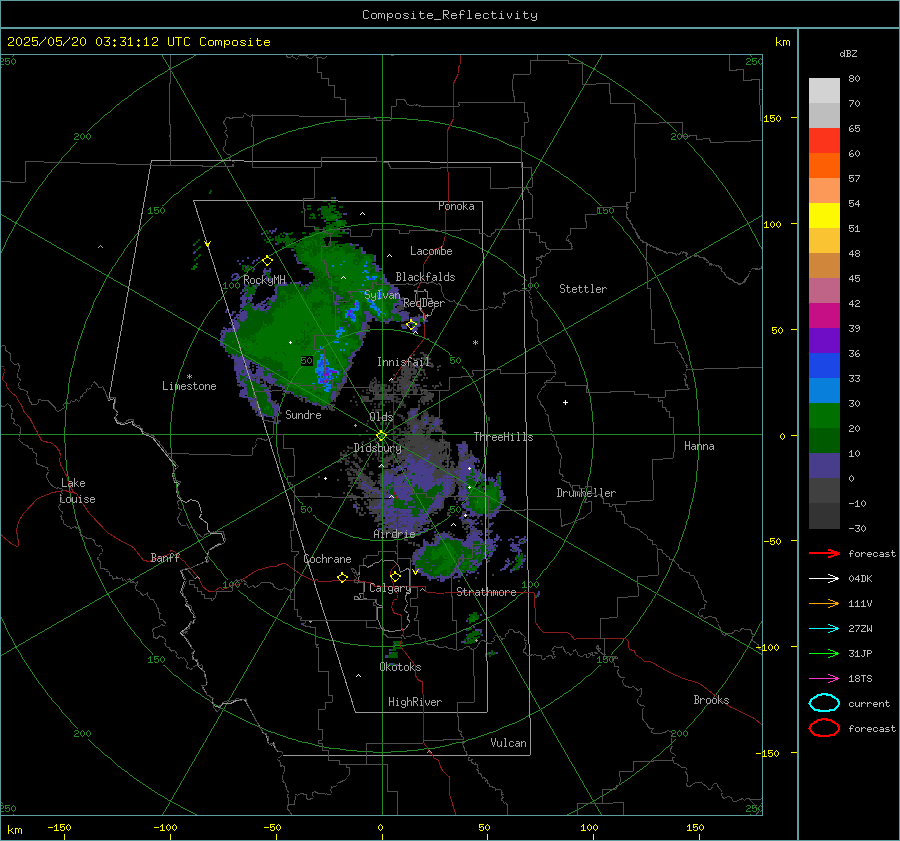The image size is (900, 841).
Task: Select the red 60-65 dBZ color swatch
Action: [x=824, y=140]
